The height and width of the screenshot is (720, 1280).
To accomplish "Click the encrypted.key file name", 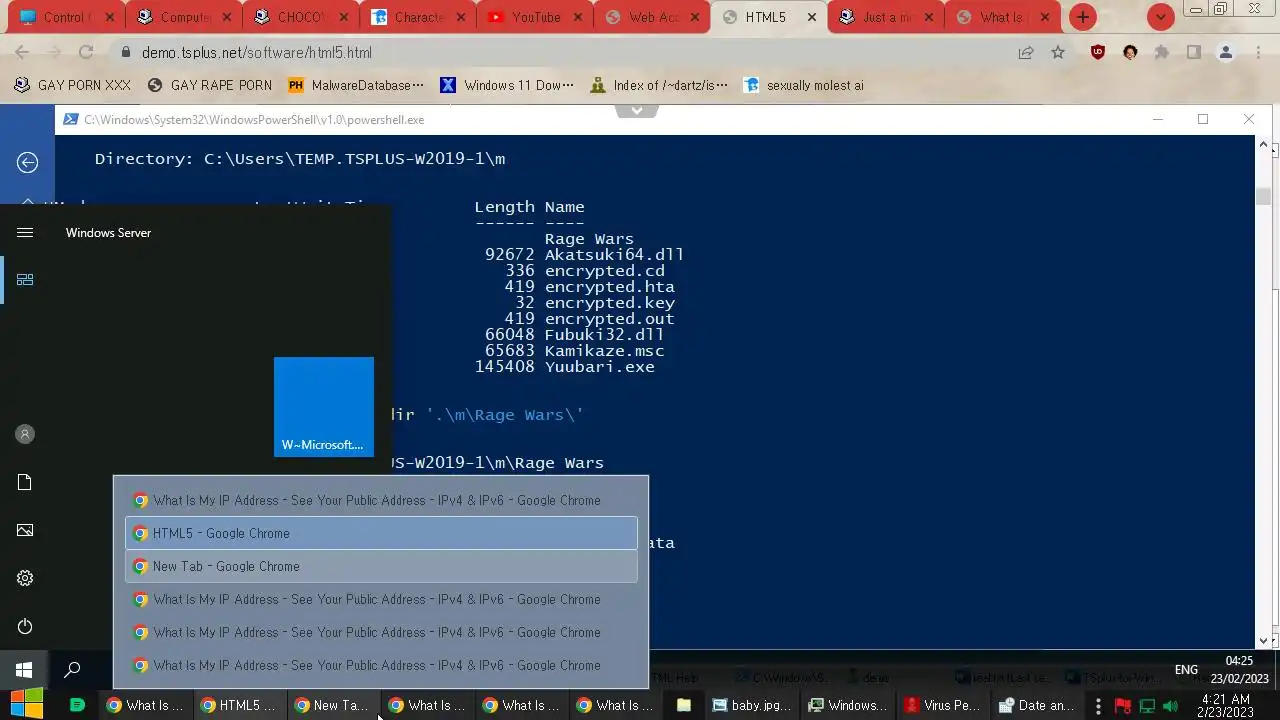I will tap(609, 302).
